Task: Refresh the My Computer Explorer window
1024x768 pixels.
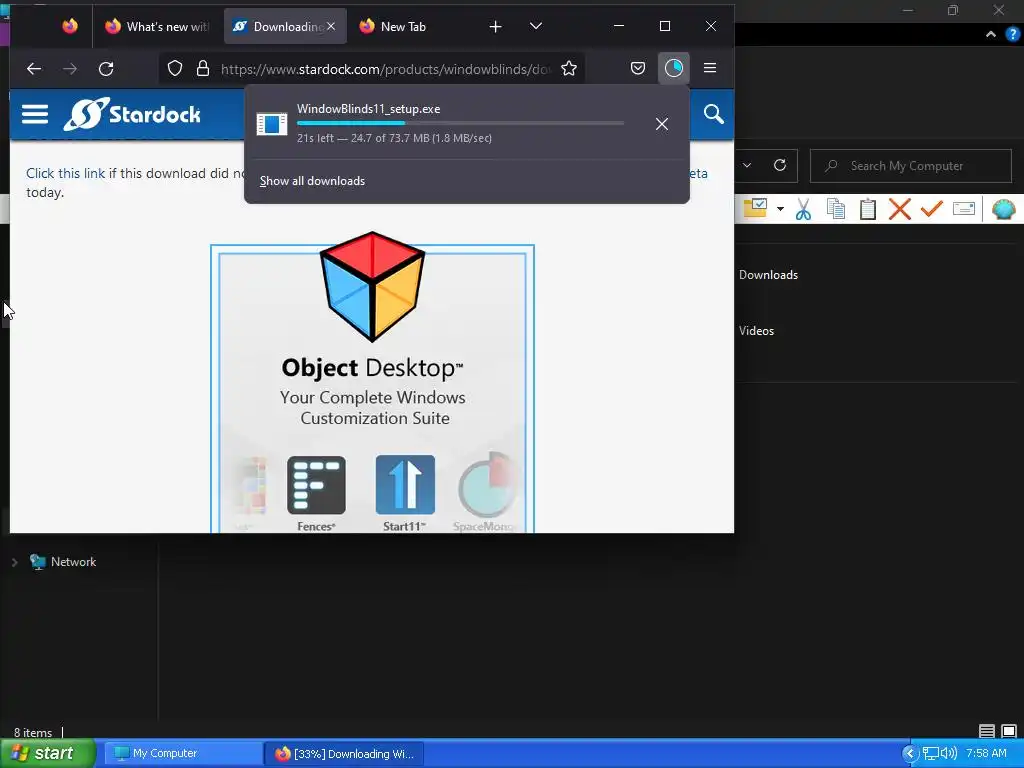Action: (x=780, y=165)
